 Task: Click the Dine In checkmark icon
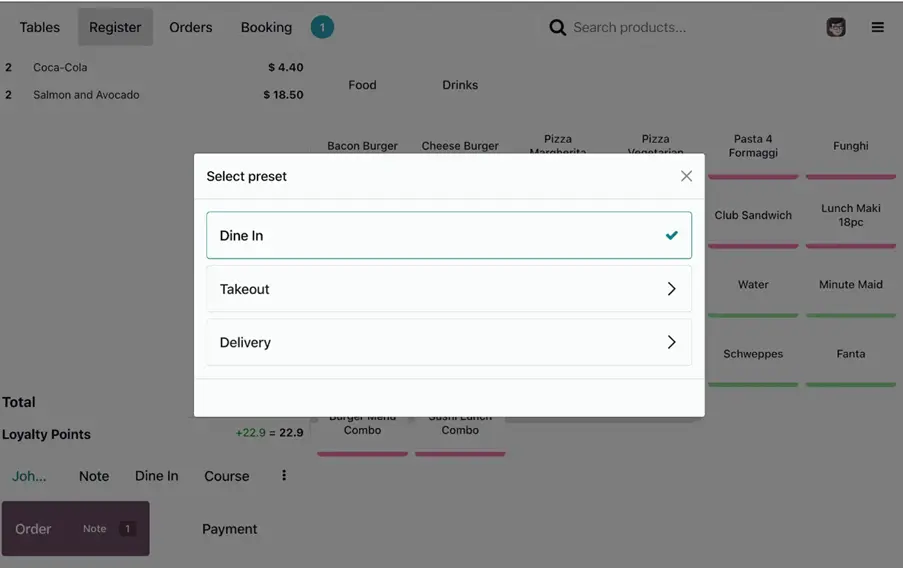pos(672,236)
